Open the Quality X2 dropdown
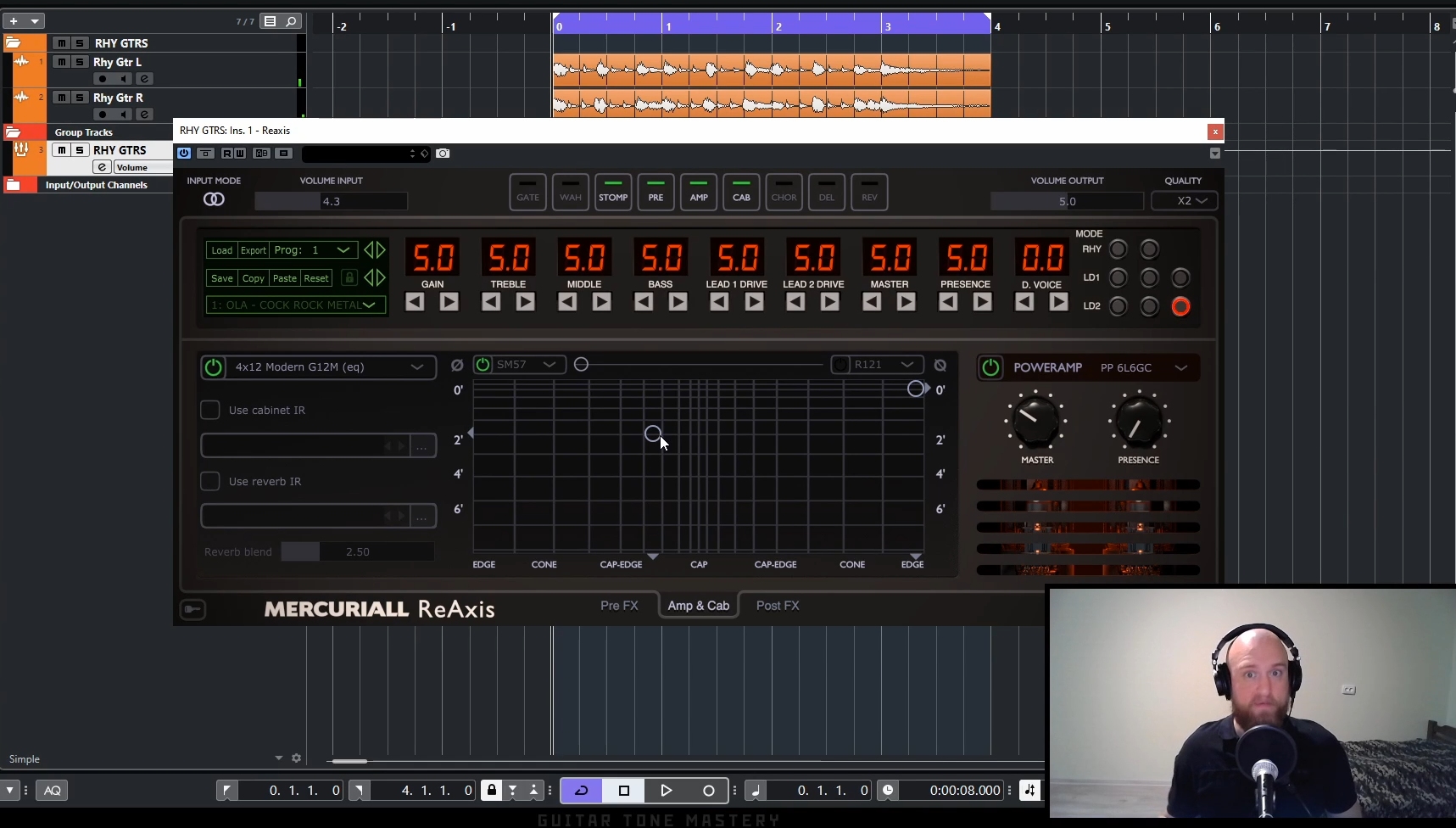Image resolution: width=1456 pixels, height=828 pixels. pos(1185,201)
